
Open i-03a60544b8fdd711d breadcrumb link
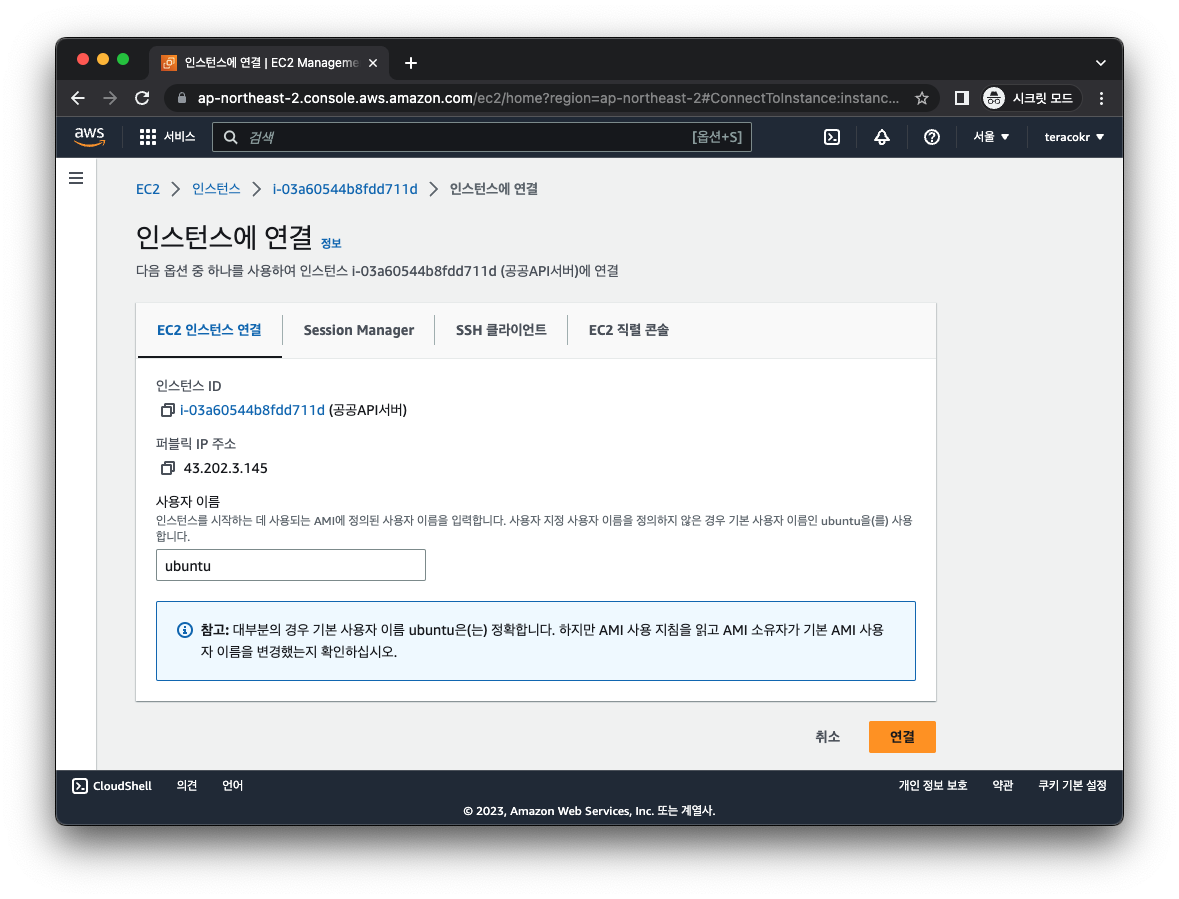point(344,189)
